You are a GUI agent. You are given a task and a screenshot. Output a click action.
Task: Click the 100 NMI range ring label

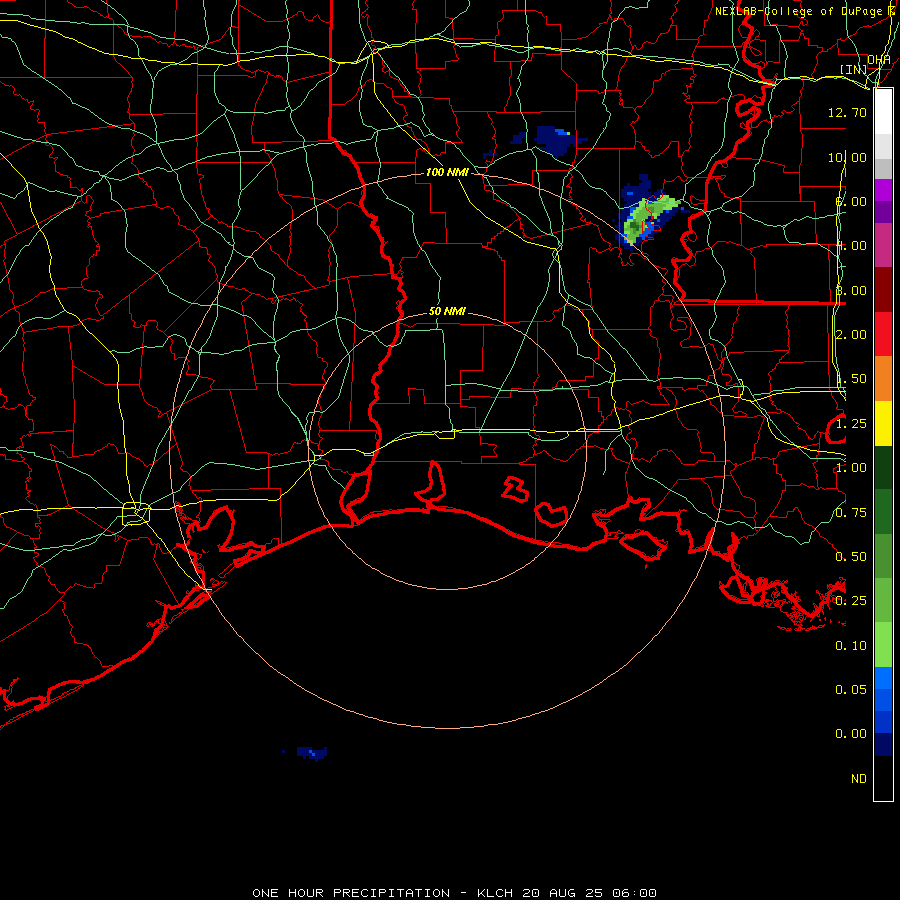click(x=447, y=172)
